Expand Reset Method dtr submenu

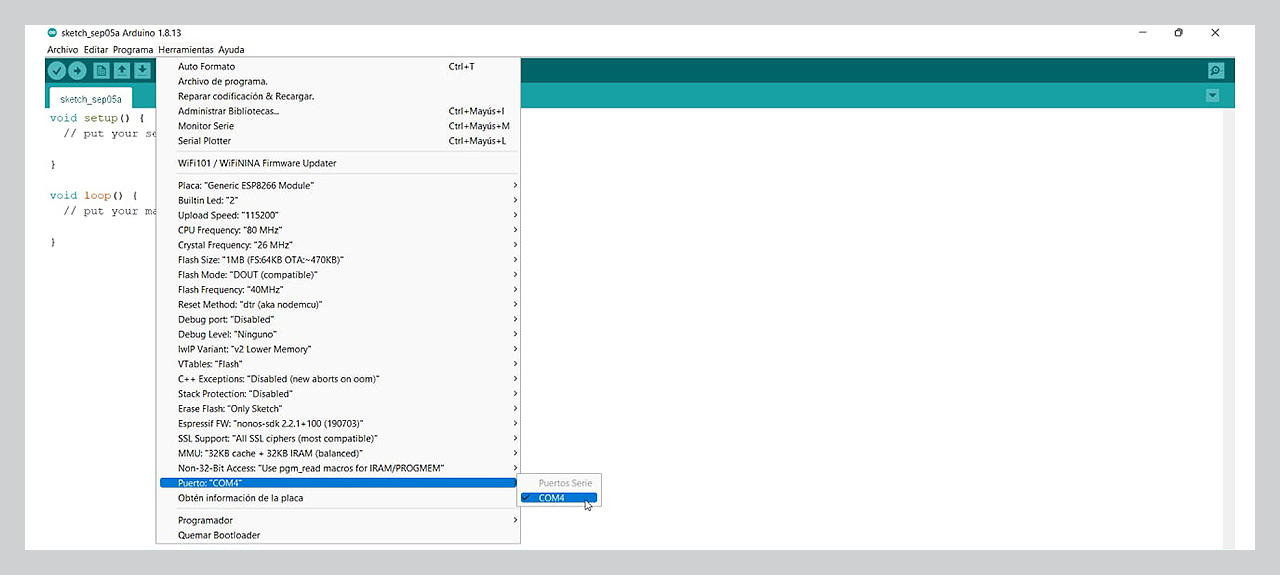point(338,304)
